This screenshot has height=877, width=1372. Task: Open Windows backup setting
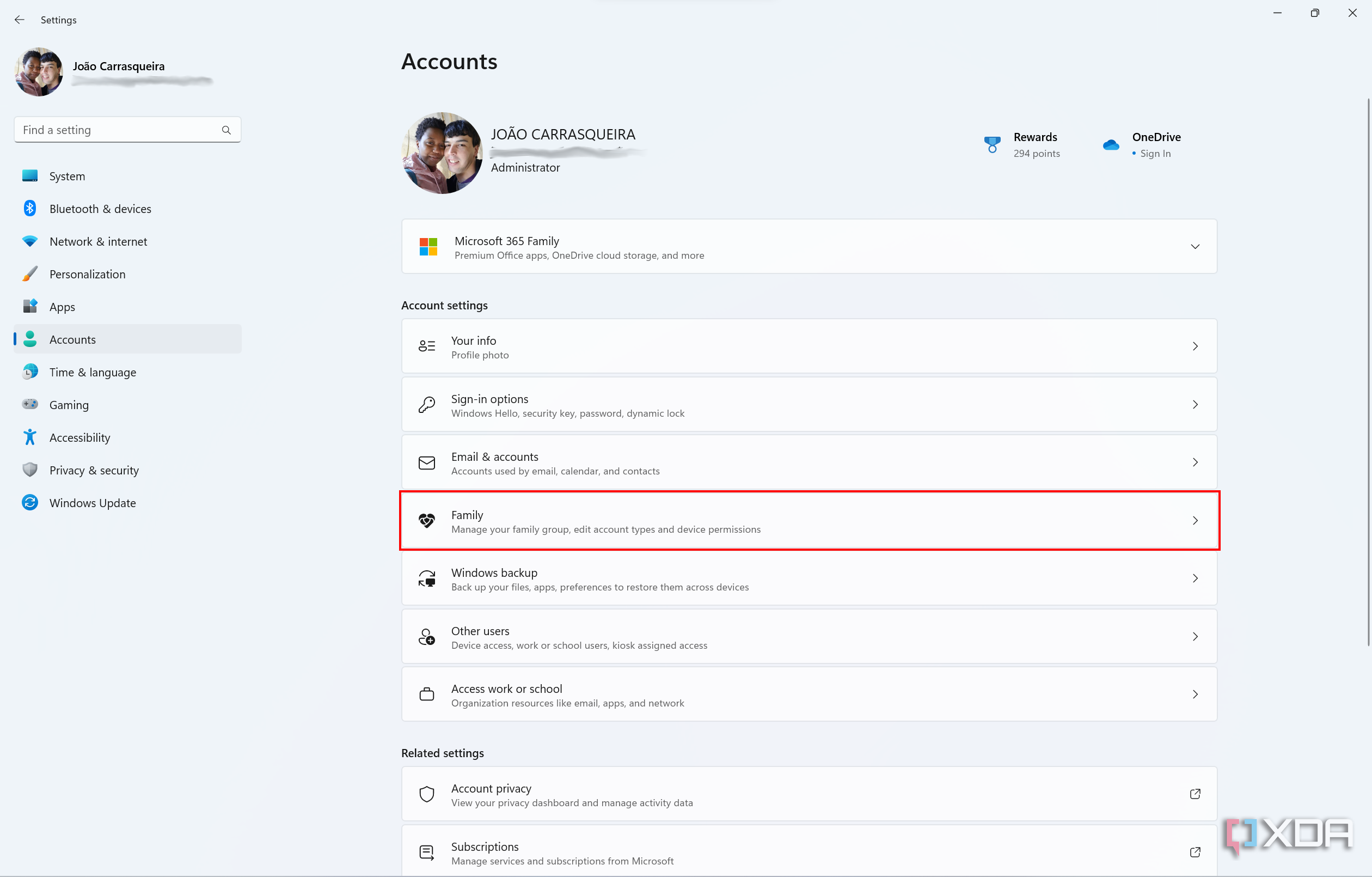(809, 578)
